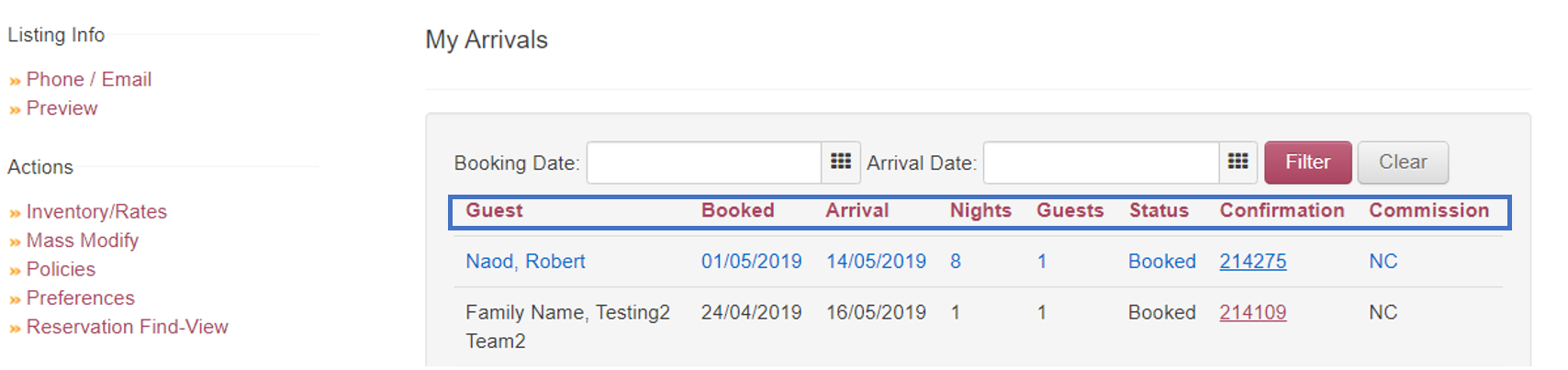Open confirmation number 214109
Screen dimensions: 1568x370
tap(1252, 313)
